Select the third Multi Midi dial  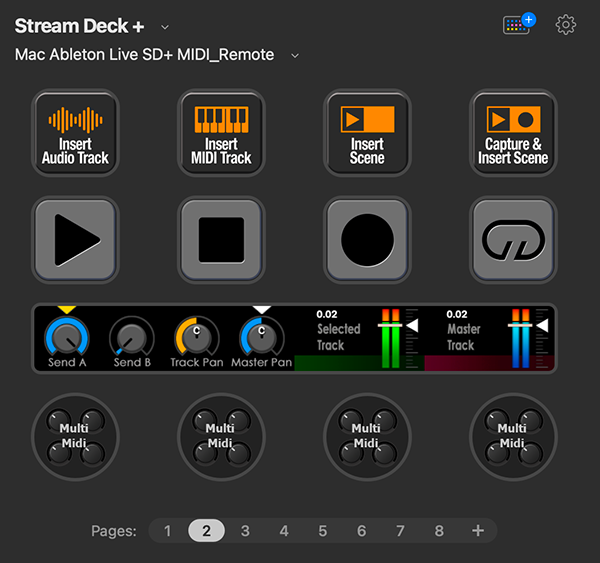(367, 437)
